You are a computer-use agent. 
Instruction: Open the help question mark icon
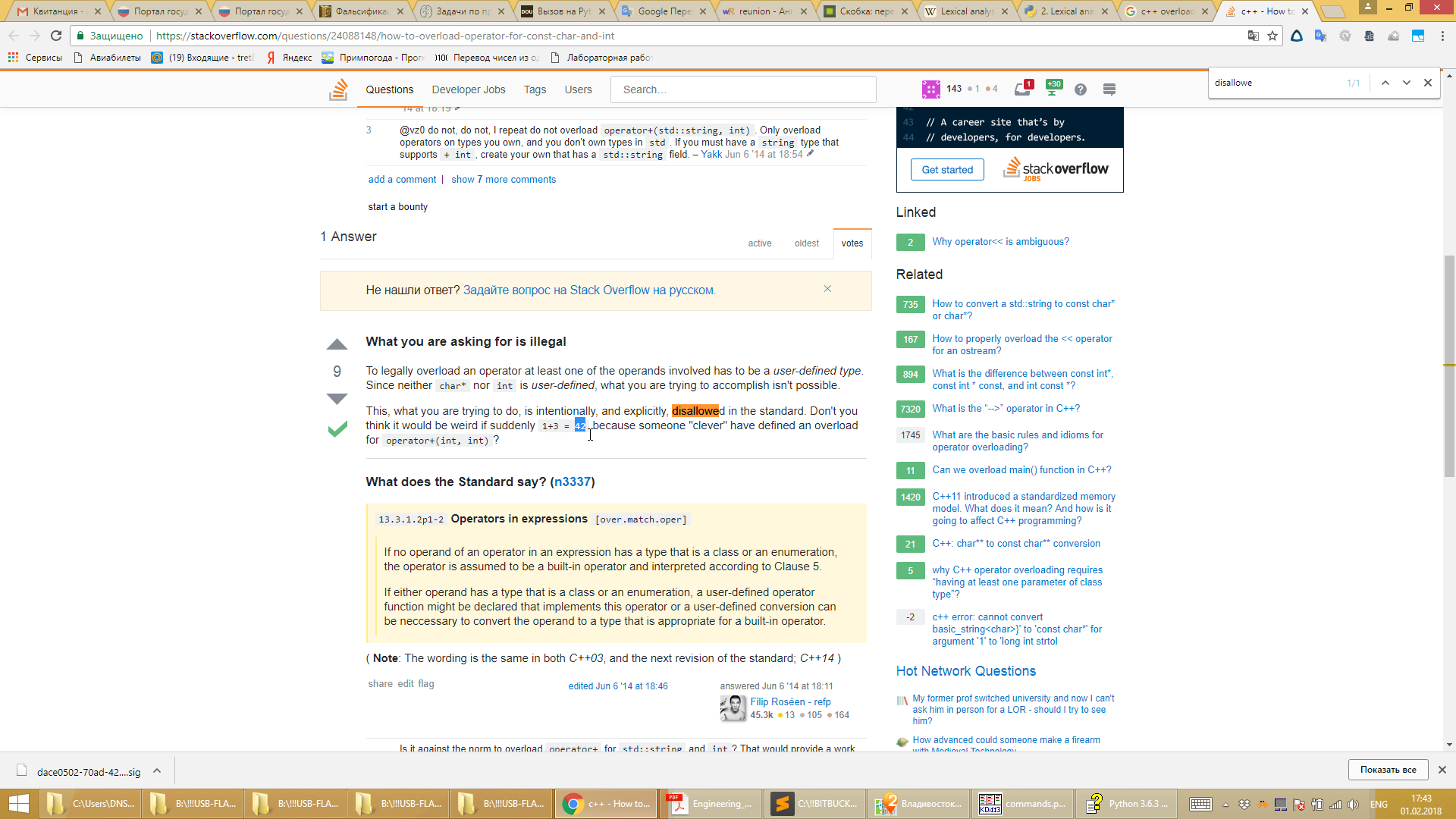[x=1081, y=89]
